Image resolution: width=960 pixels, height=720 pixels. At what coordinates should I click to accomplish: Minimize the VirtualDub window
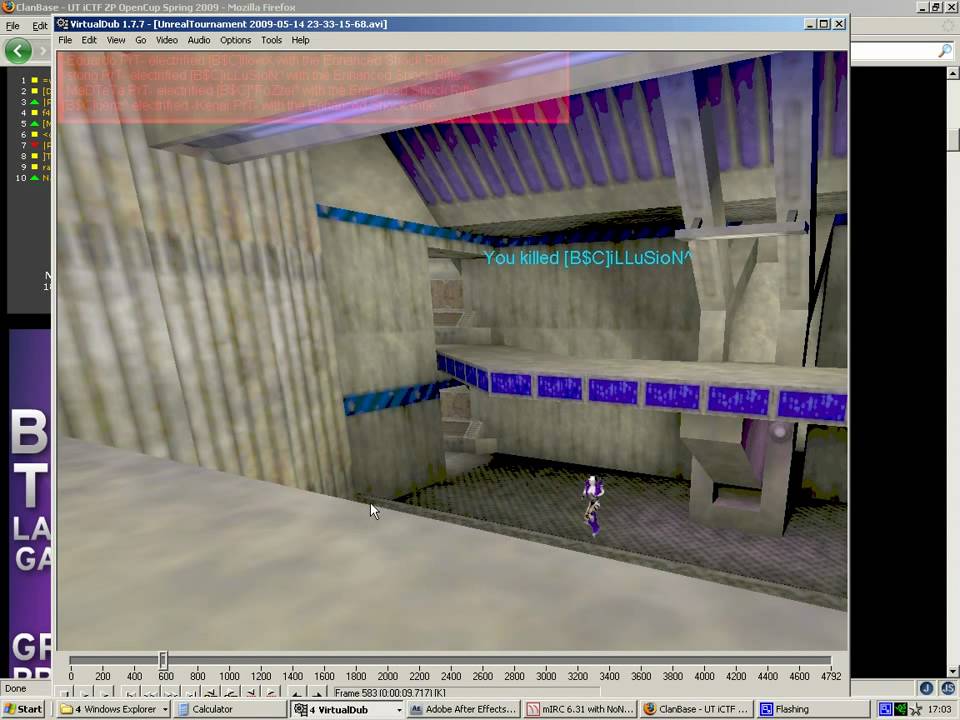tap(811, 24)
